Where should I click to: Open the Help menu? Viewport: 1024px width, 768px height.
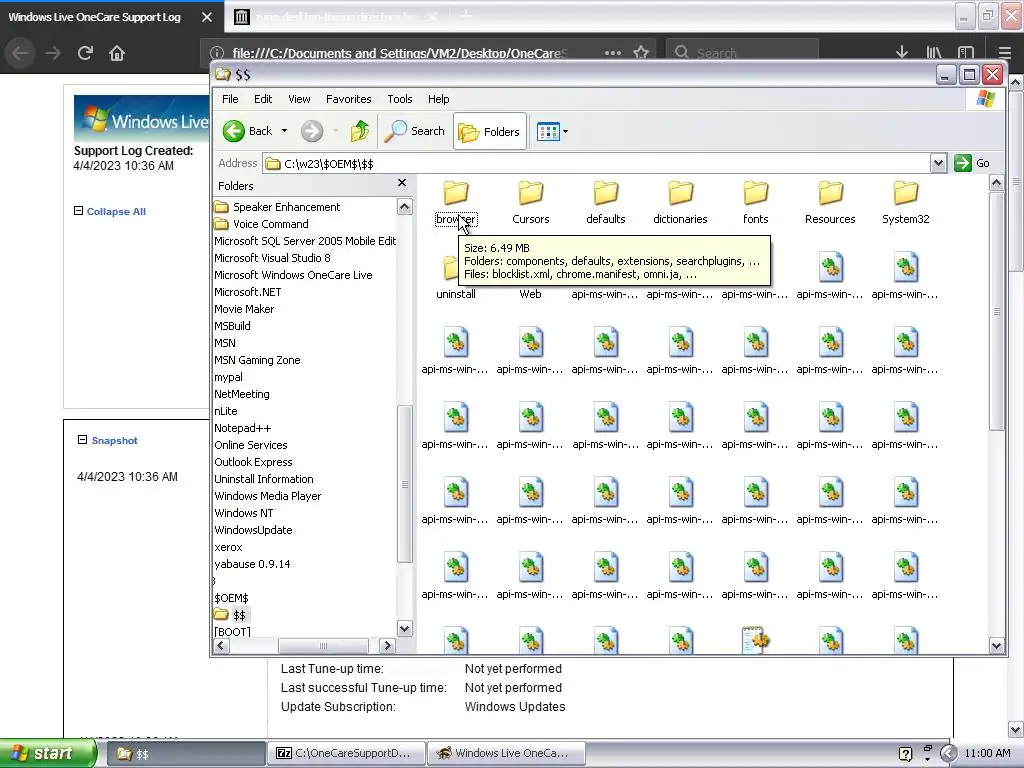point(438,99)
